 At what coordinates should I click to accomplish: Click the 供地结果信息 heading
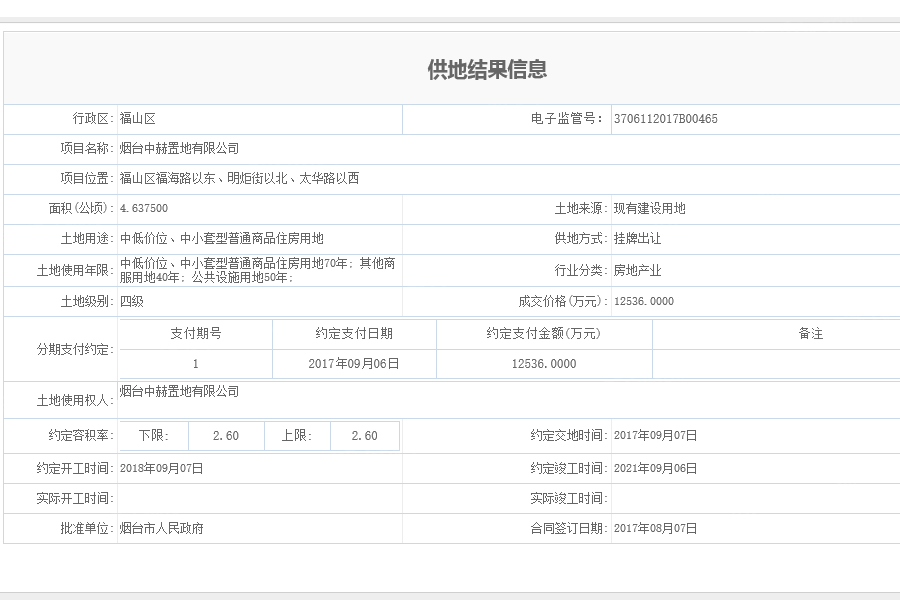[x=487, y=69]
